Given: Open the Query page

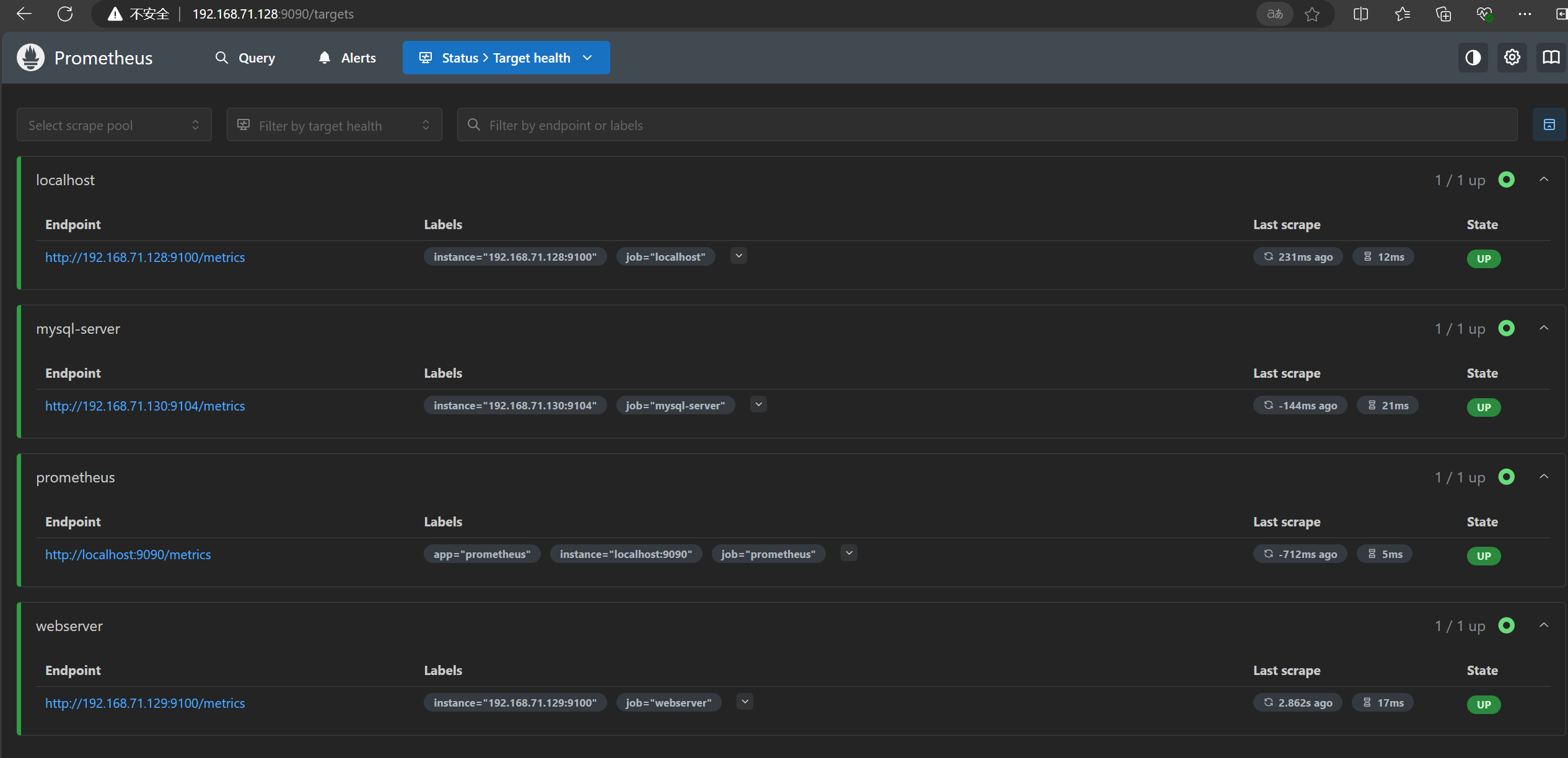Looking at the screenshot, I should (245, 58).
